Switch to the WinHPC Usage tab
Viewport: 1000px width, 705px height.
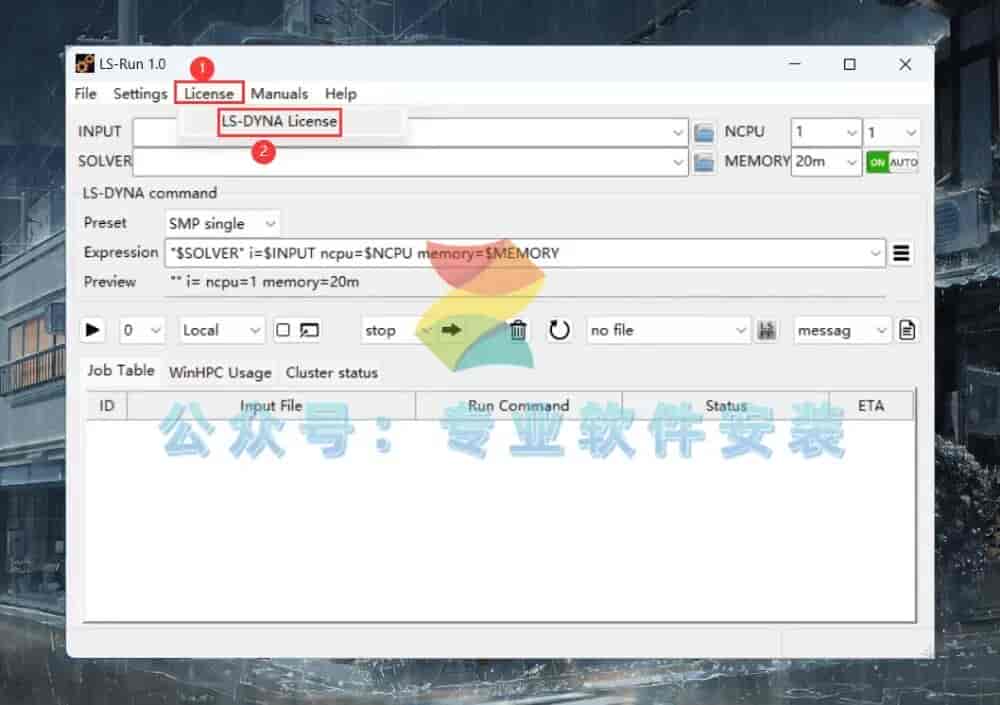point(220,373)
